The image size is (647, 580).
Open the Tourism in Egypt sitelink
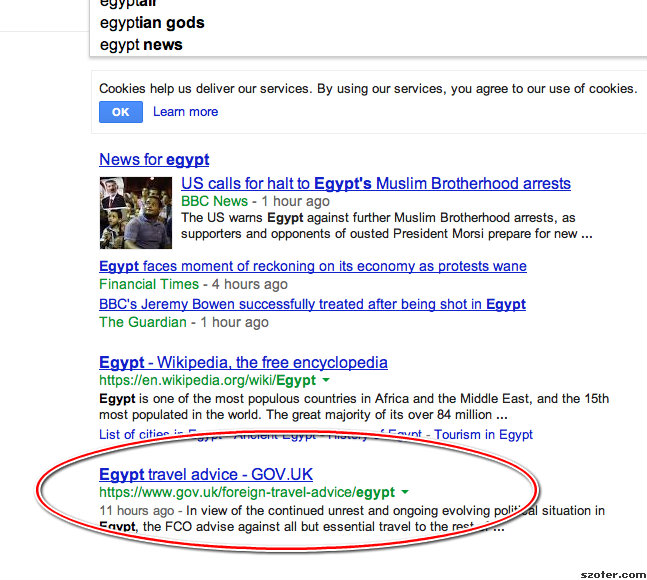[x=483, y=434]
